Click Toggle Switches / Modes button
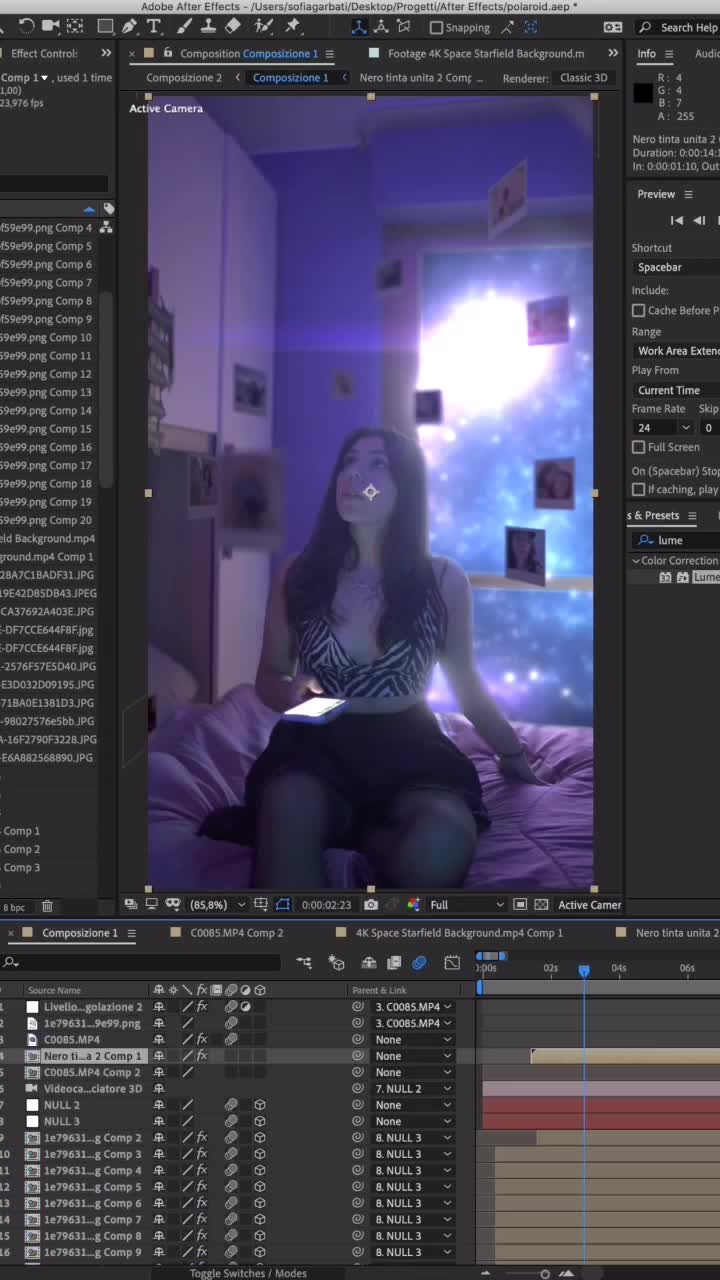 (248, 1273)
